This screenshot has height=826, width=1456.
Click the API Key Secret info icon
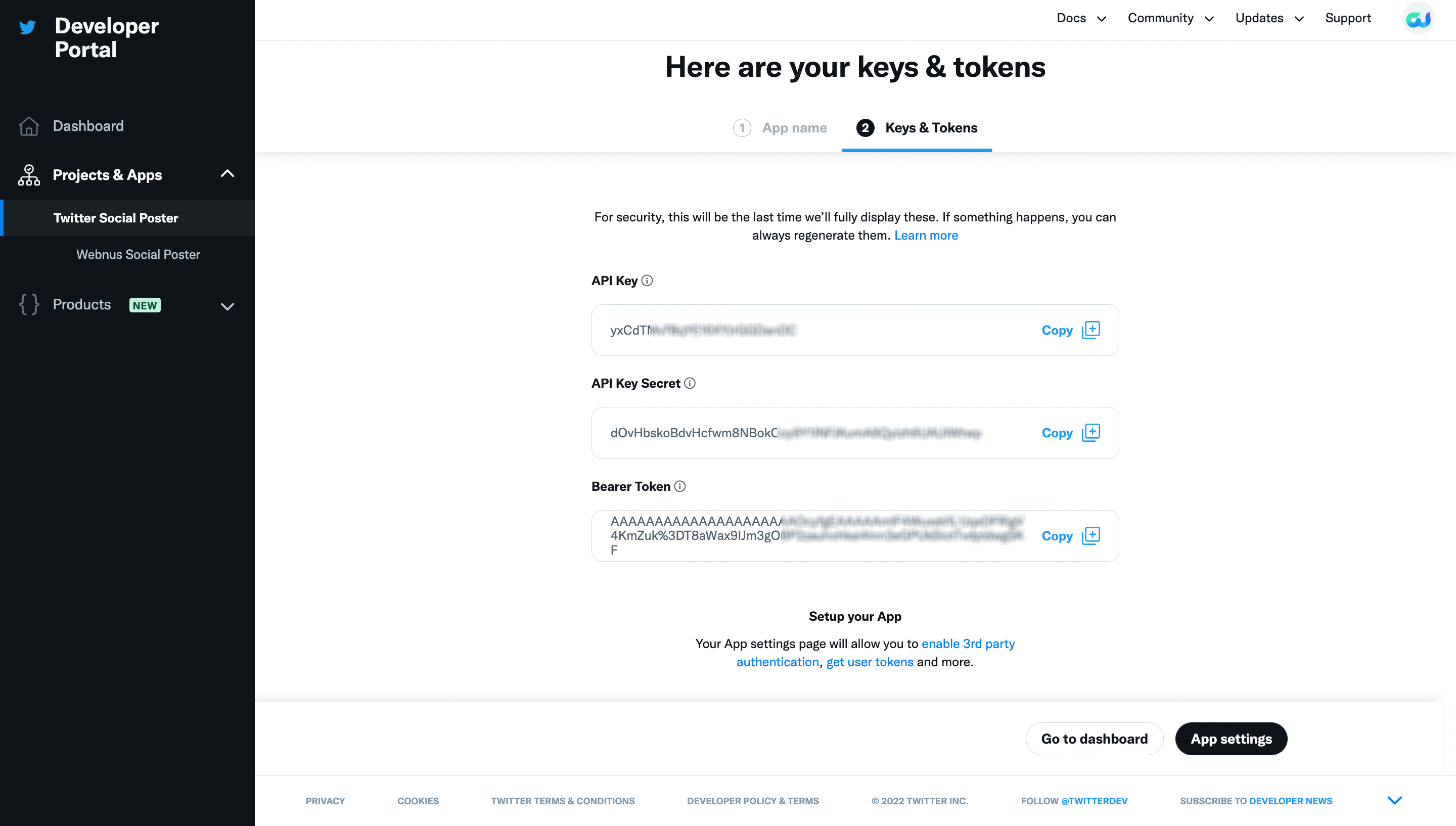coord(690,384)
